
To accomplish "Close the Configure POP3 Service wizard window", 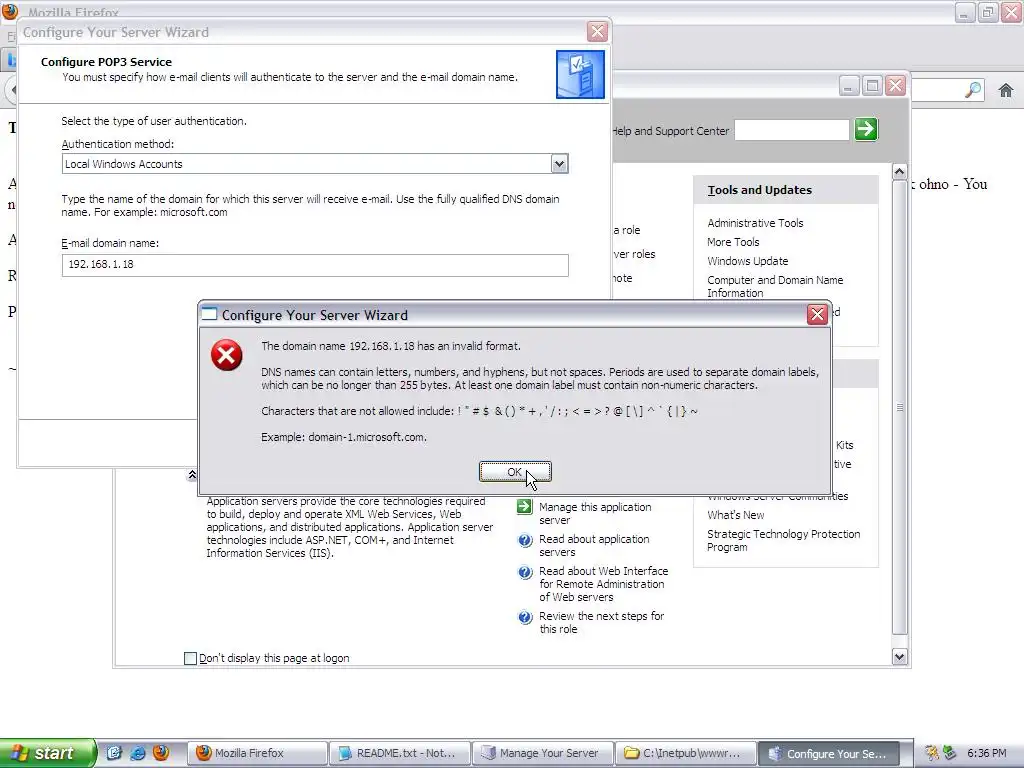I will [x=597, y=31].
